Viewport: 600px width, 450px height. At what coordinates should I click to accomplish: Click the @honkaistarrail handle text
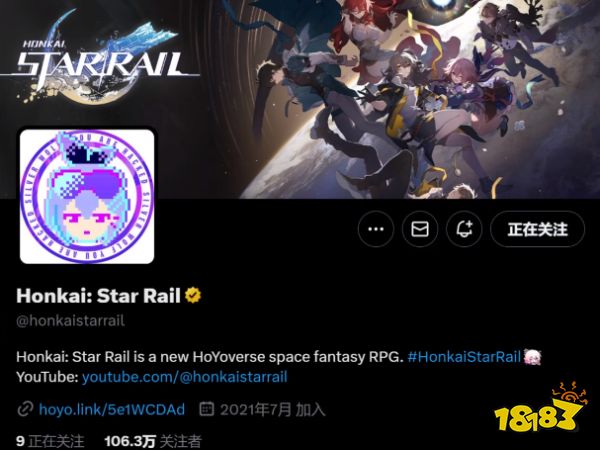tap(70, 321)
